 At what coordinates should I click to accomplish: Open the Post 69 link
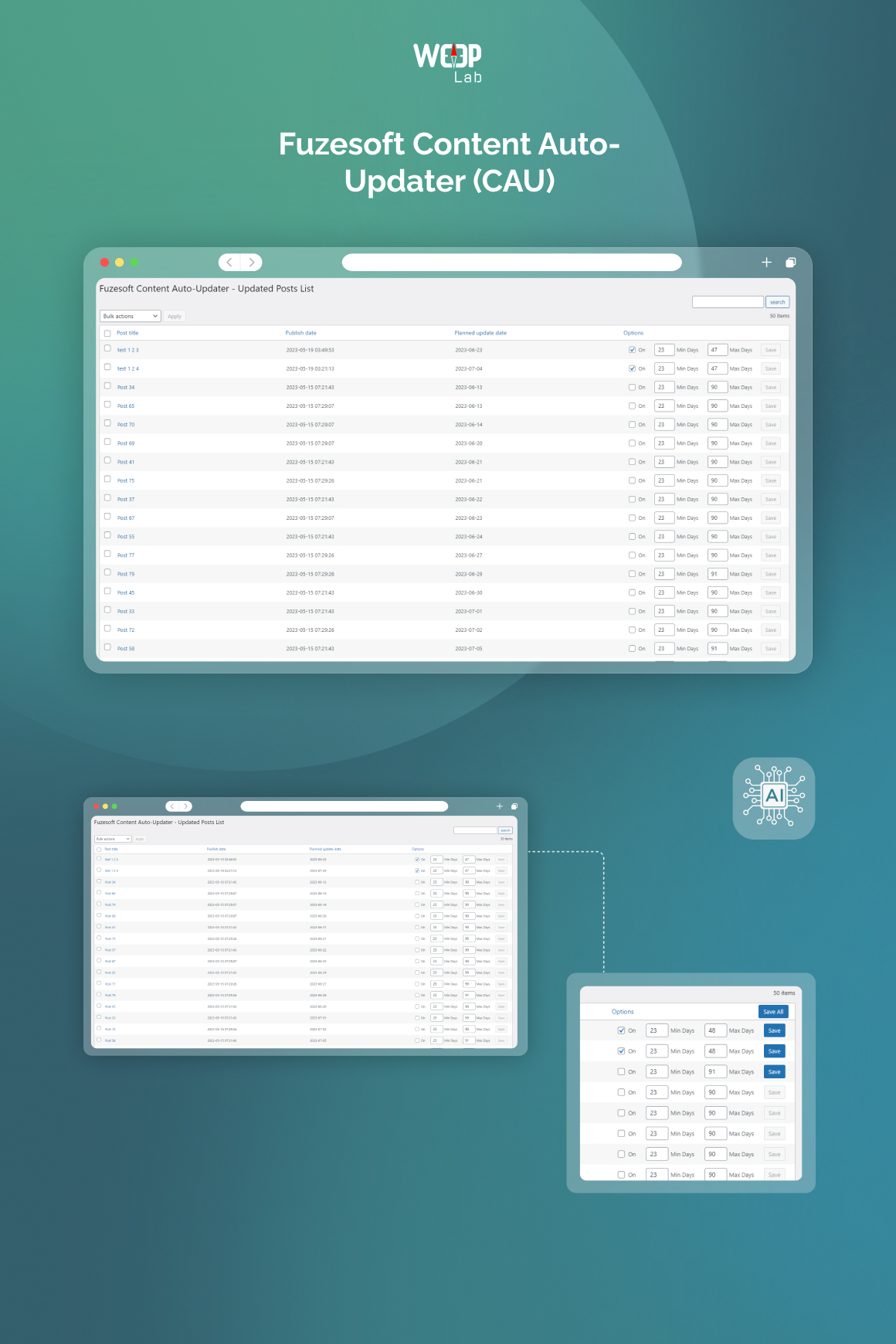(x=126, y=443)
